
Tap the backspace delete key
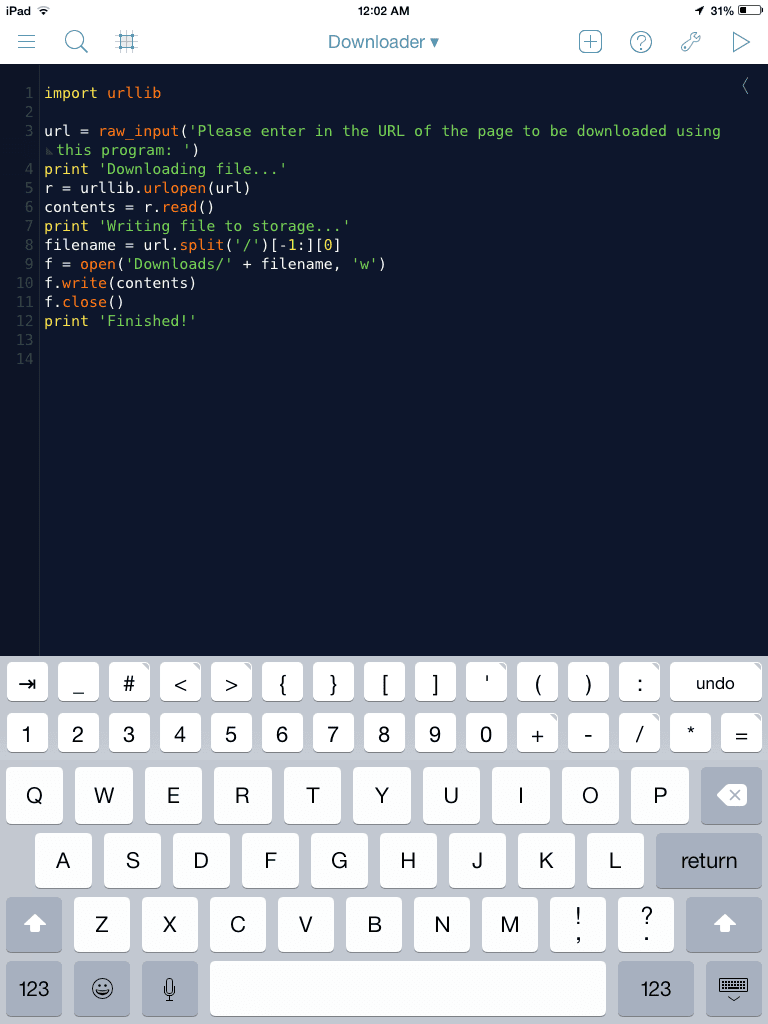(731, 795)
